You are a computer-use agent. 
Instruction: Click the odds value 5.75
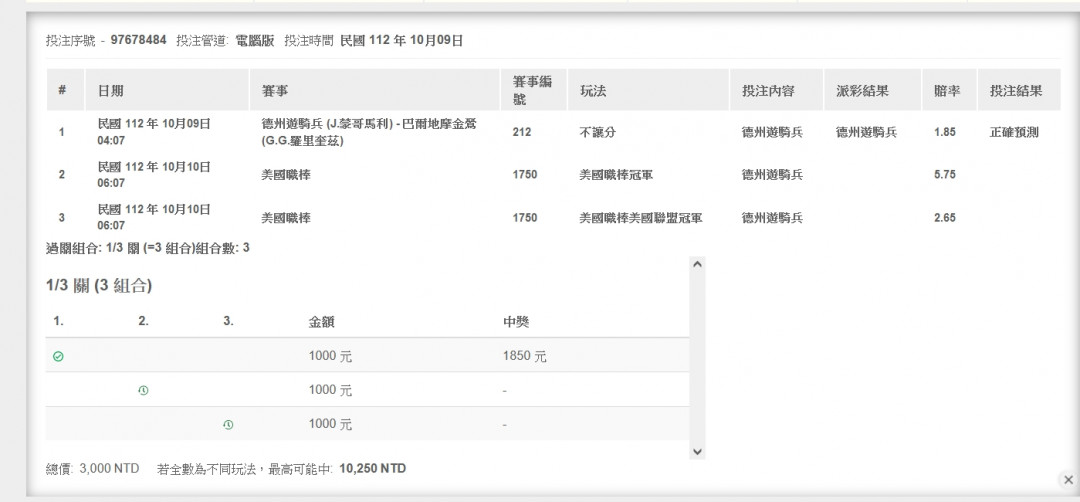pyautogui.click(x=945, y=175)
